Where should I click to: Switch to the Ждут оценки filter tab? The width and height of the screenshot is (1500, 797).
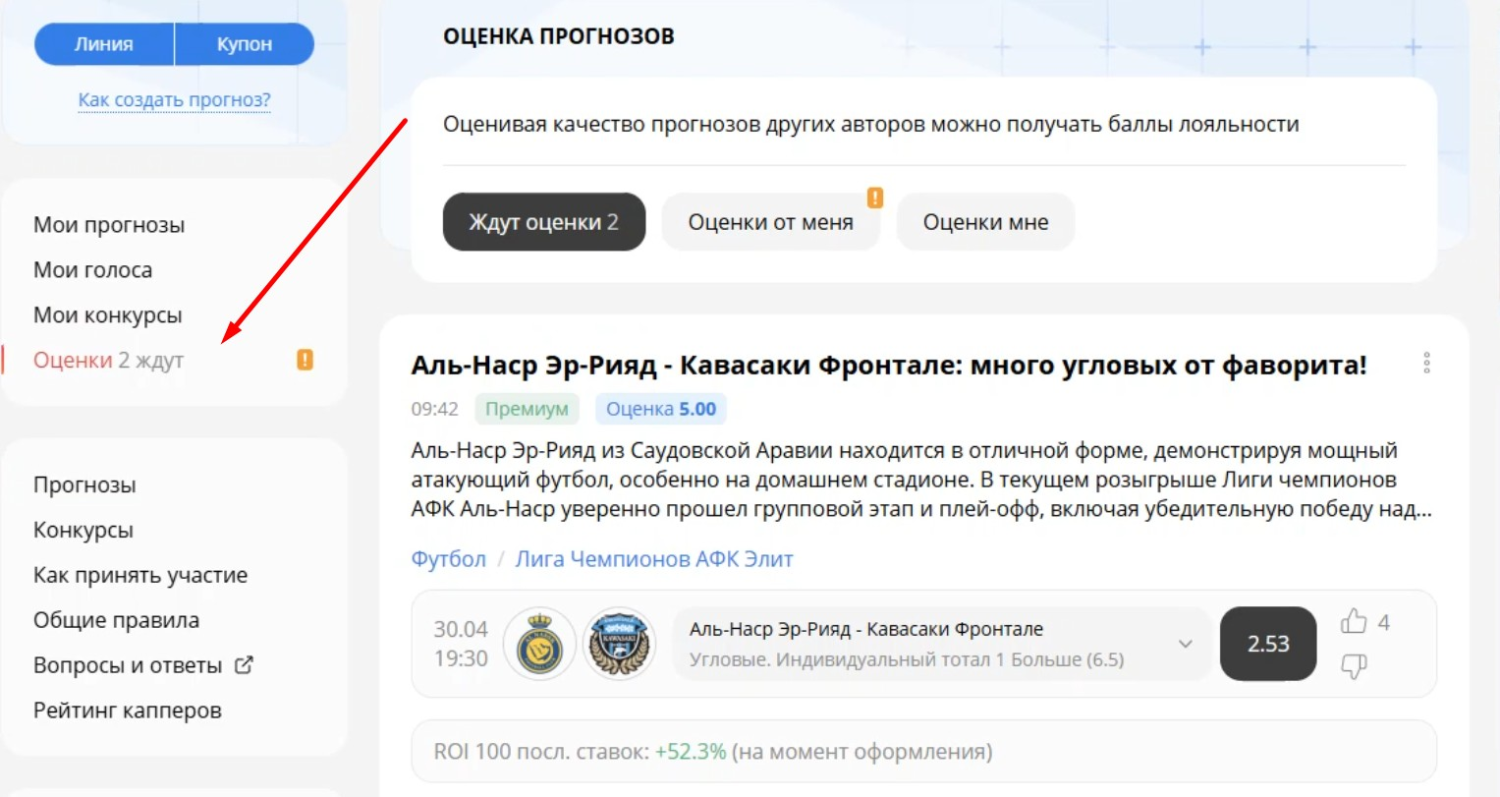(544, 221)
